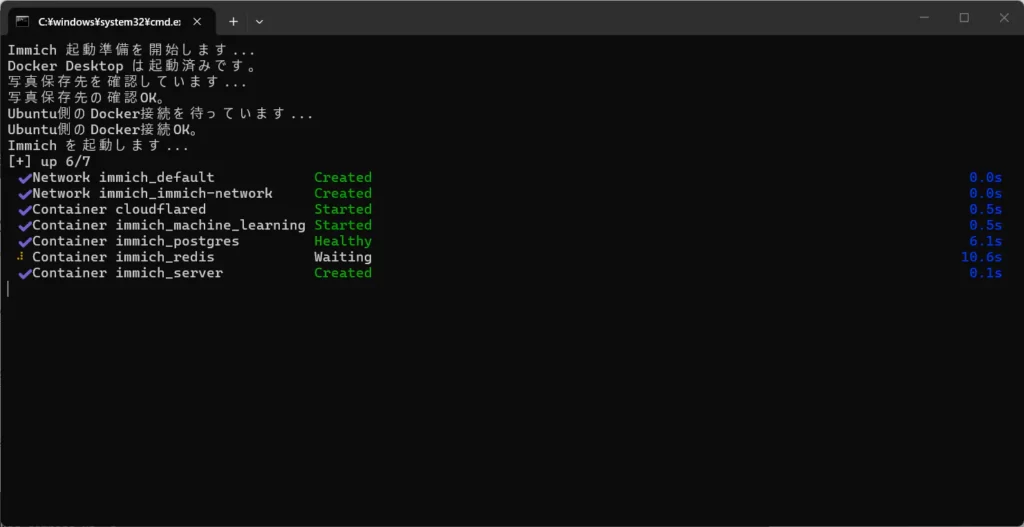The width and height of the screenshot is (1024, 527).
Task: Click the checkmark beside Network immich_immich-network
Action: pyautogui.click(x=25, y=194)
